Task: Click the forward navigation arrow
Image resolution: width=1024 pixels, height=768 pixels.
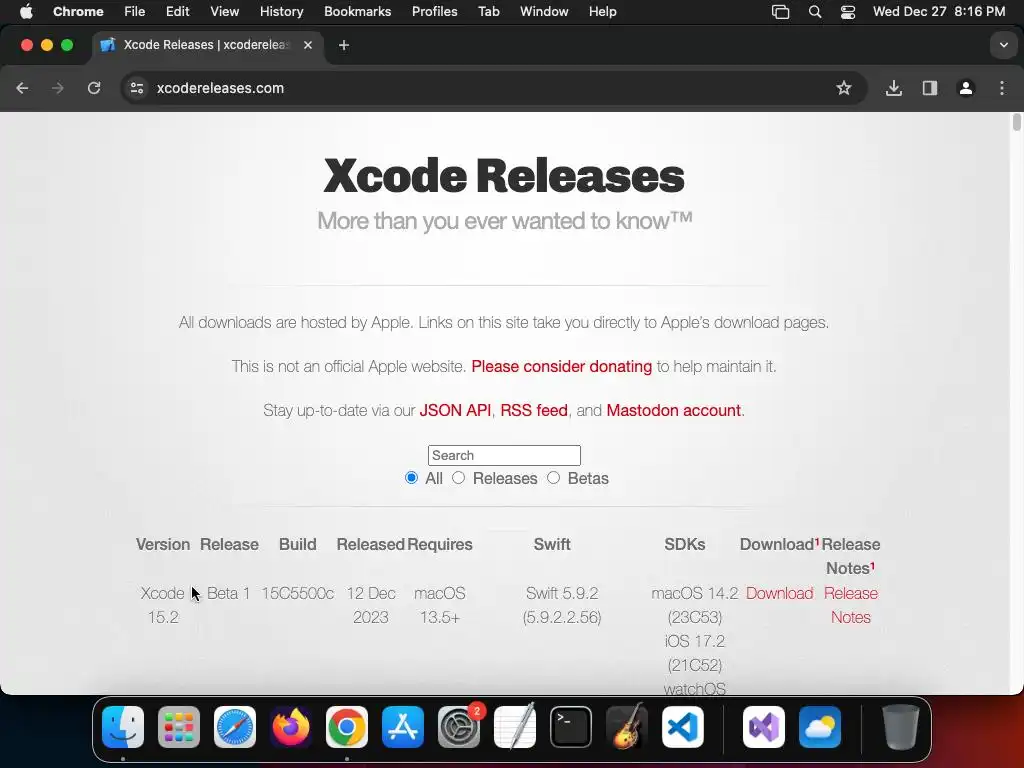Action: pyautogui.click(x=58, y=88)
